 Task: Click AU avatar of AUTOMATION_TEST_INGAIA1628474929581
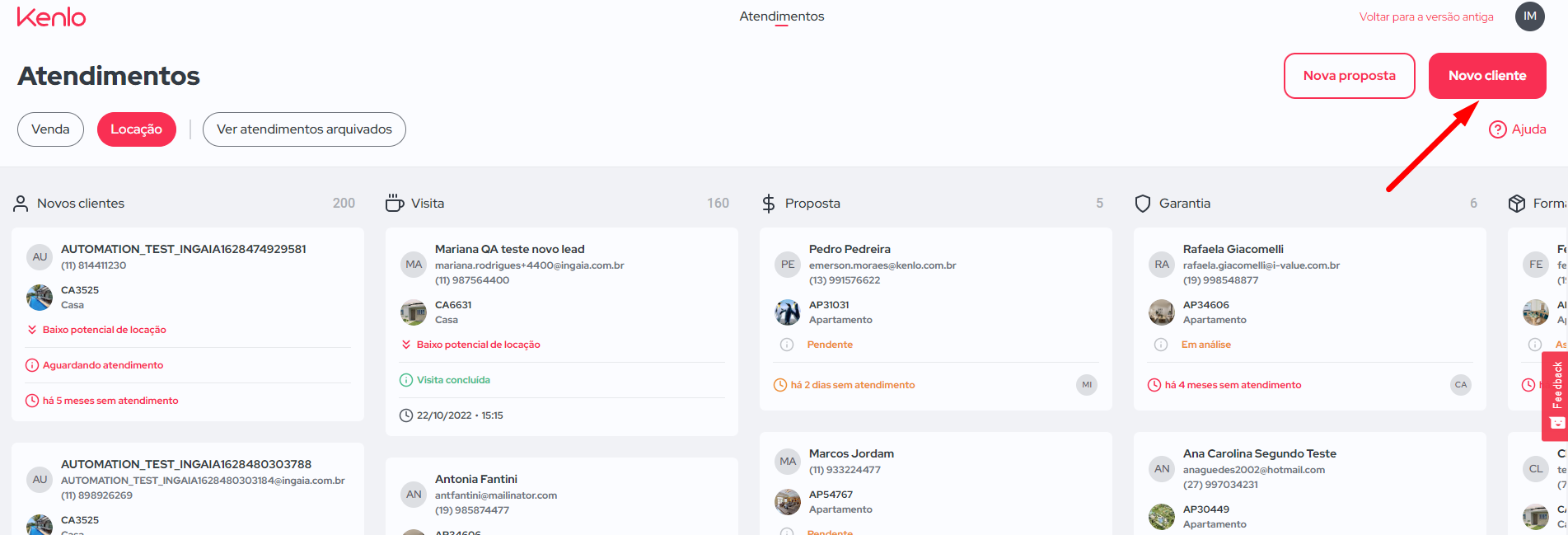[40, 257]
